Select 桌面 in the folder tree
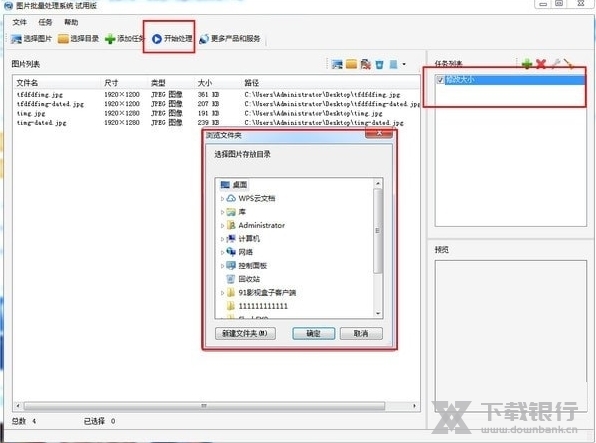 click(239, 185)
